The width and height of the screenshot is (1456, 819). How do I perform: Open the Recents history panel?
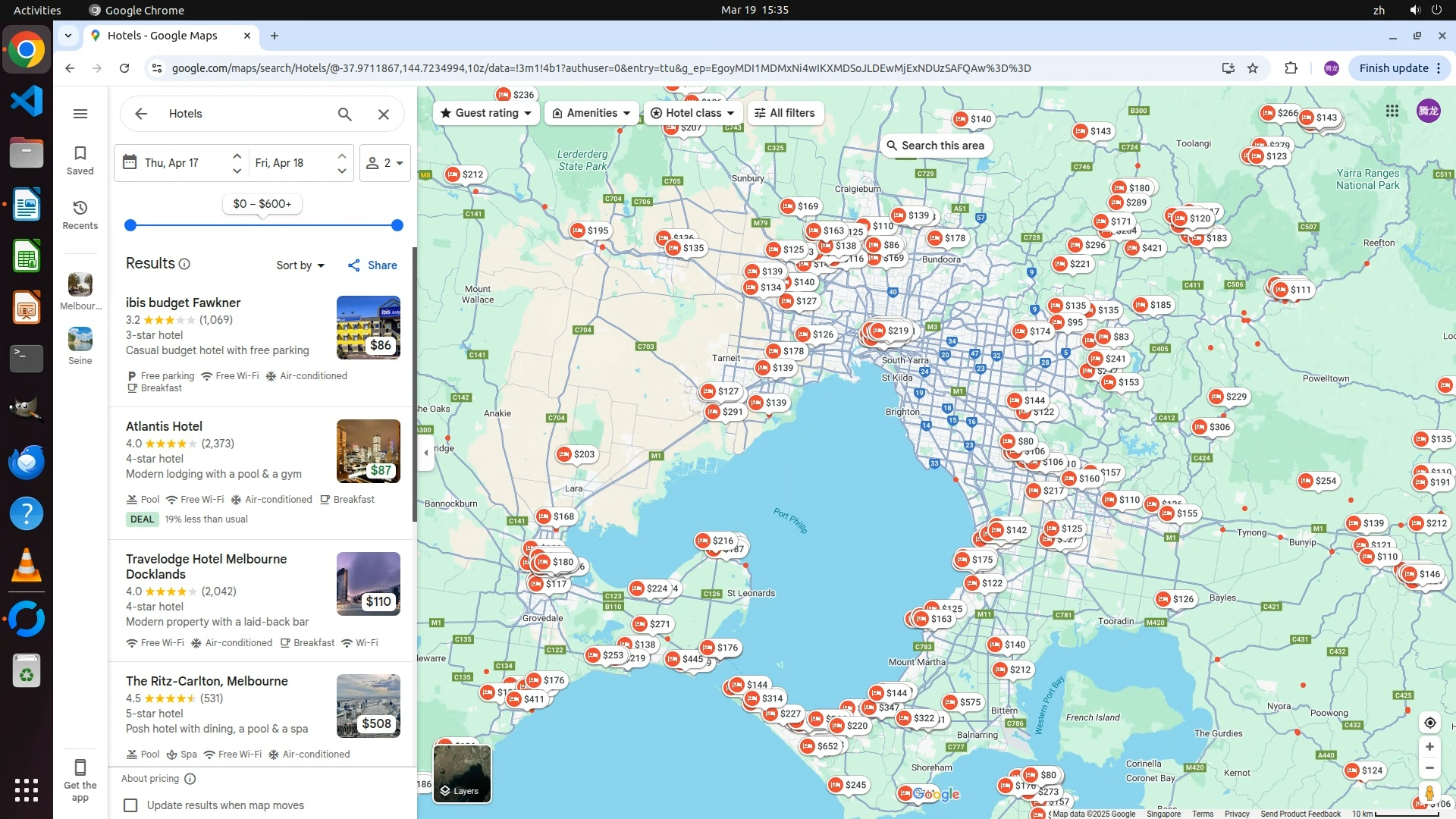(80, 215)
